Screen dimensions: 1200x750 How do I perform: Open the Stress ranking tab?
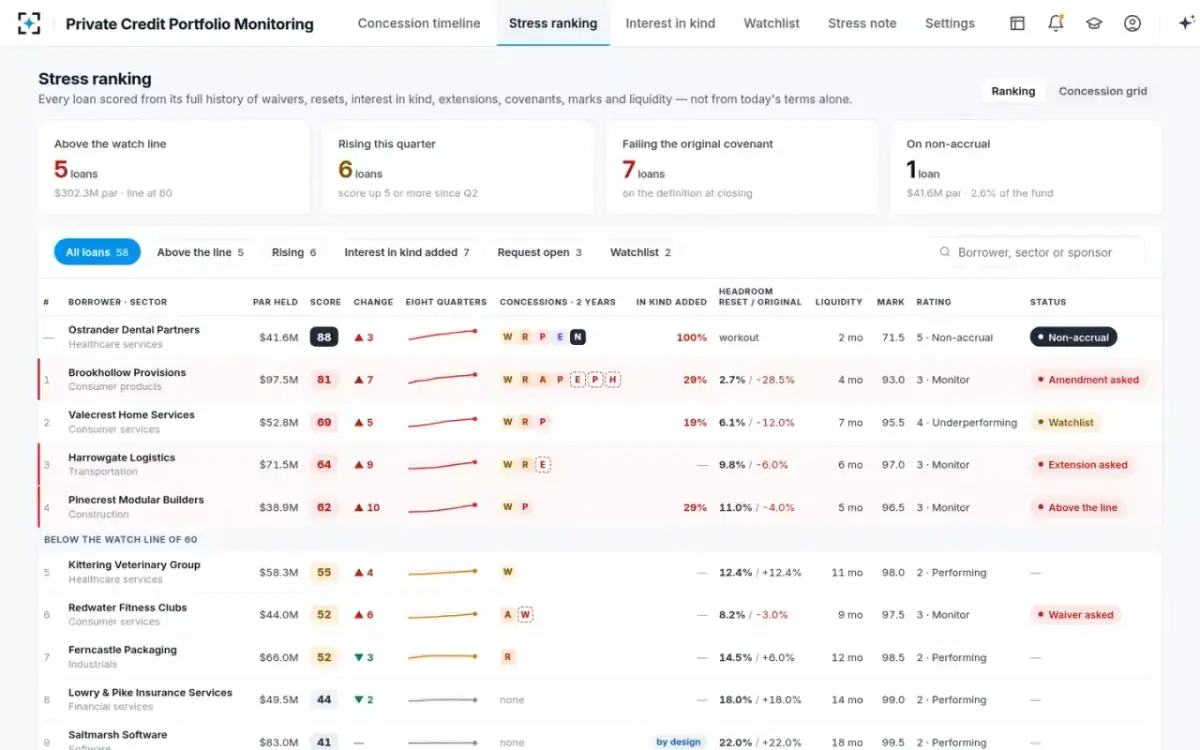point(553,23)
